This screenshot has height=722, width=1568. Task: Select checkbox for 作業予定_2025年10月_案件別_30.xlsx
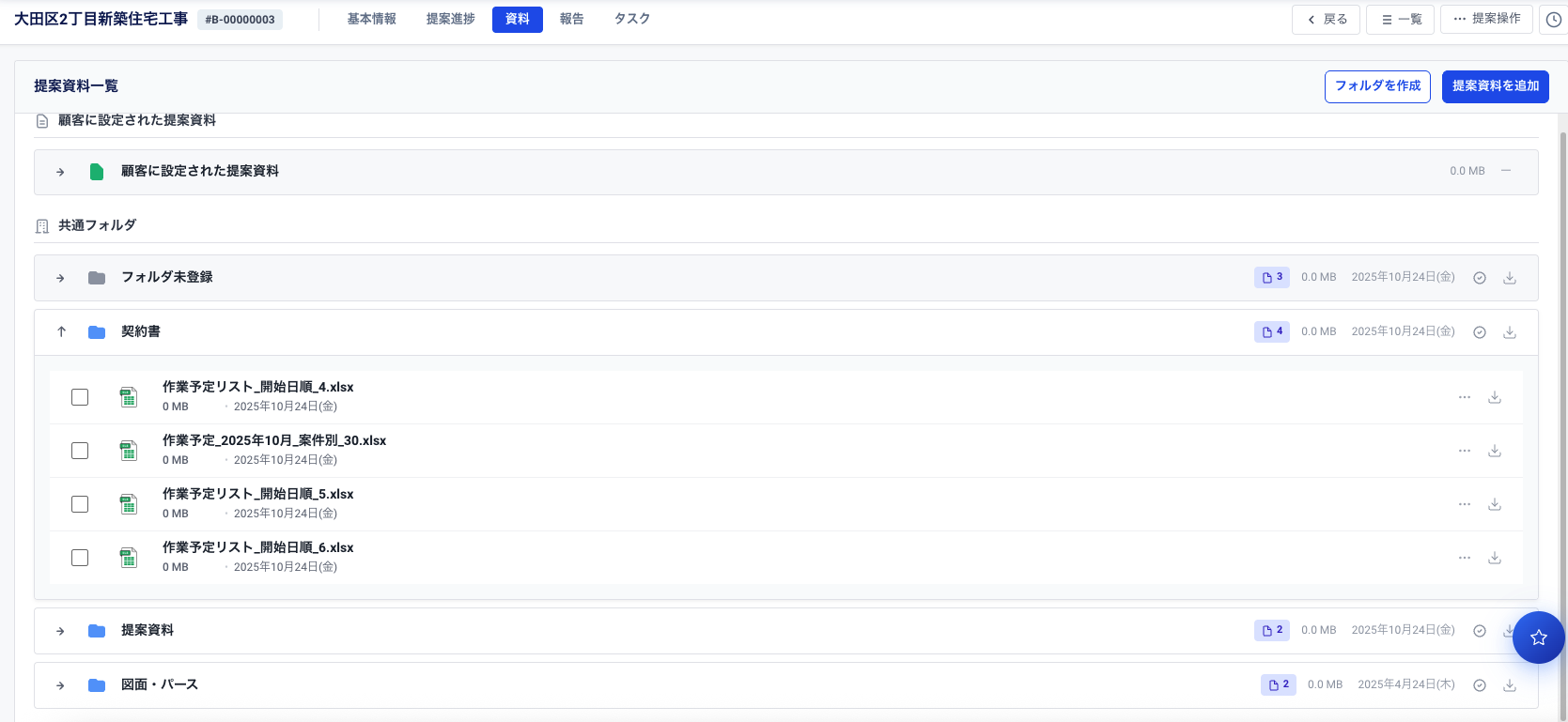tap(80, 451)
